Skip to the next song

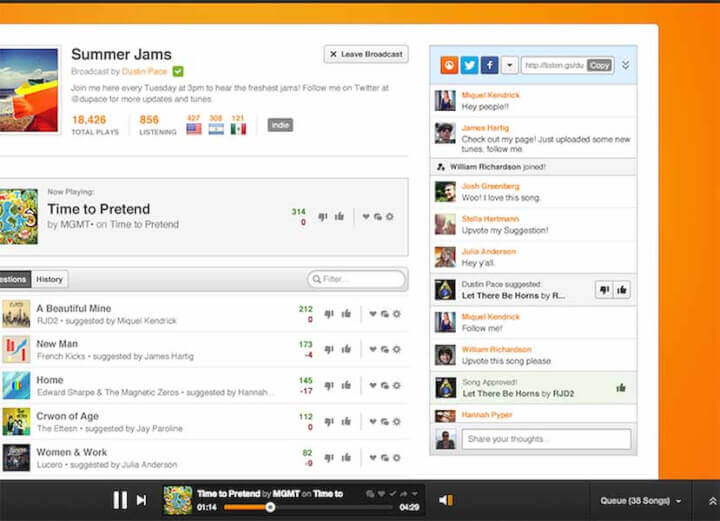tap(141, 500)
